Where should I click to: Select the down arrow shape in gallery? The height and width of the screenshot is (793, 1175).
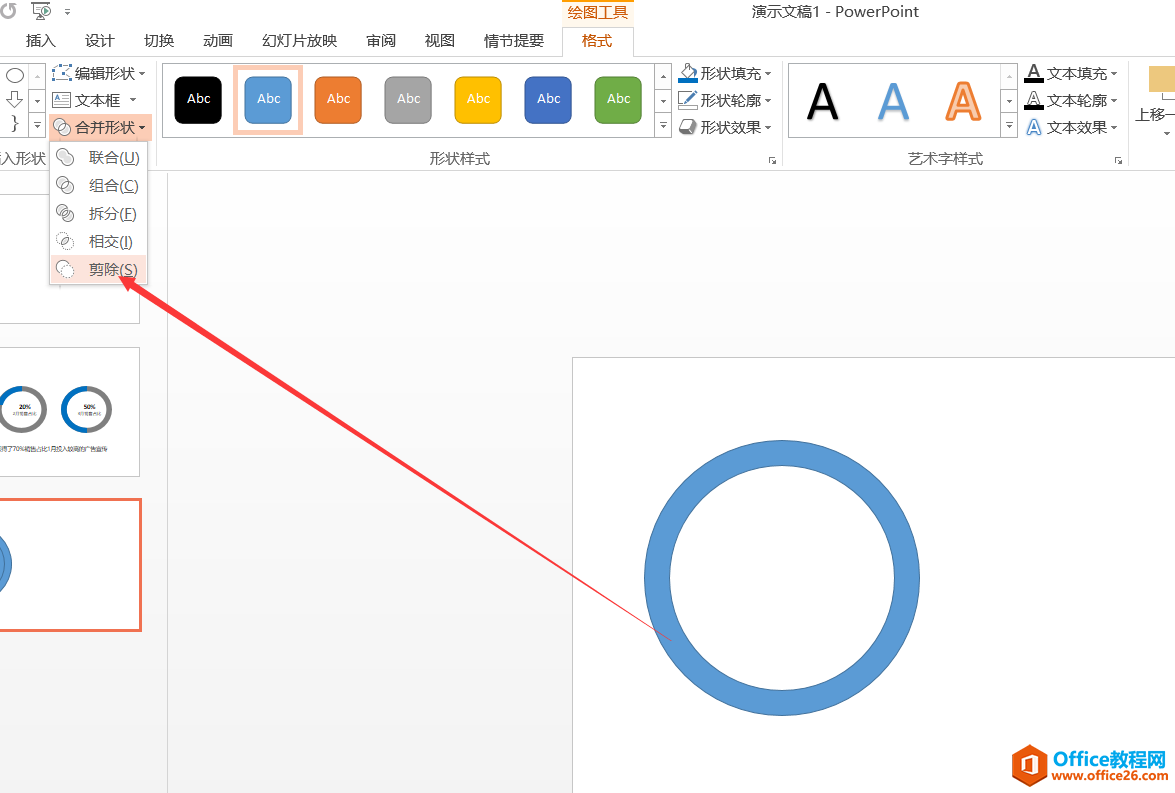(x=15, y=99)
